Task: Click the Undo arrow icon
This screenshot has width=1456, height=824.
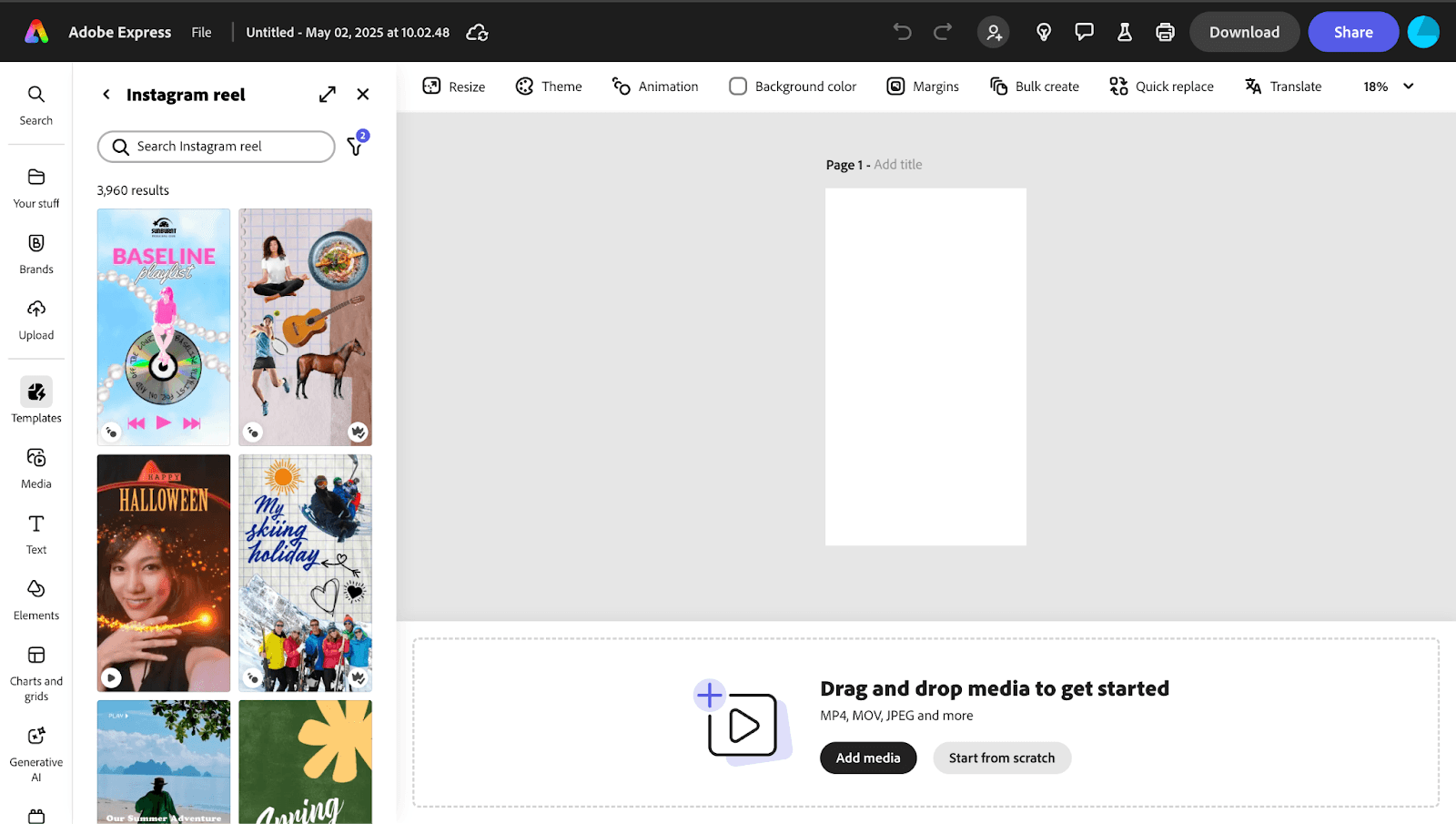Action: 902,32
